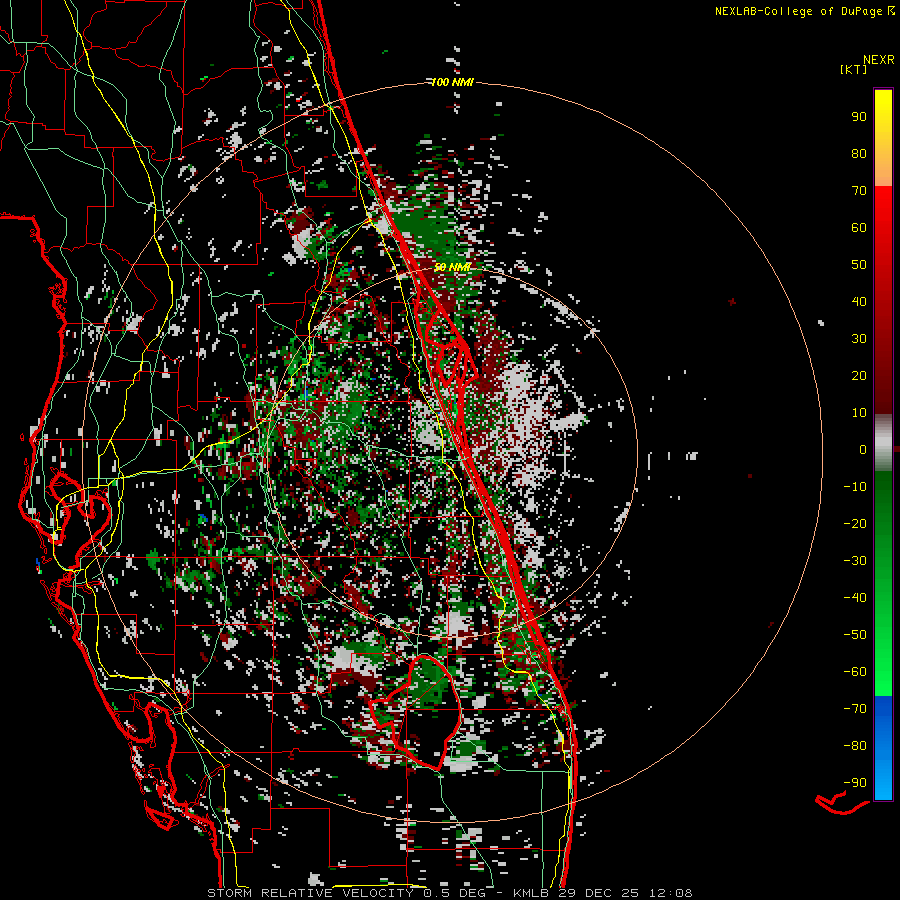Click the positive 50 scale value
The image size is (900, 900).
click(x=859, y=265)
